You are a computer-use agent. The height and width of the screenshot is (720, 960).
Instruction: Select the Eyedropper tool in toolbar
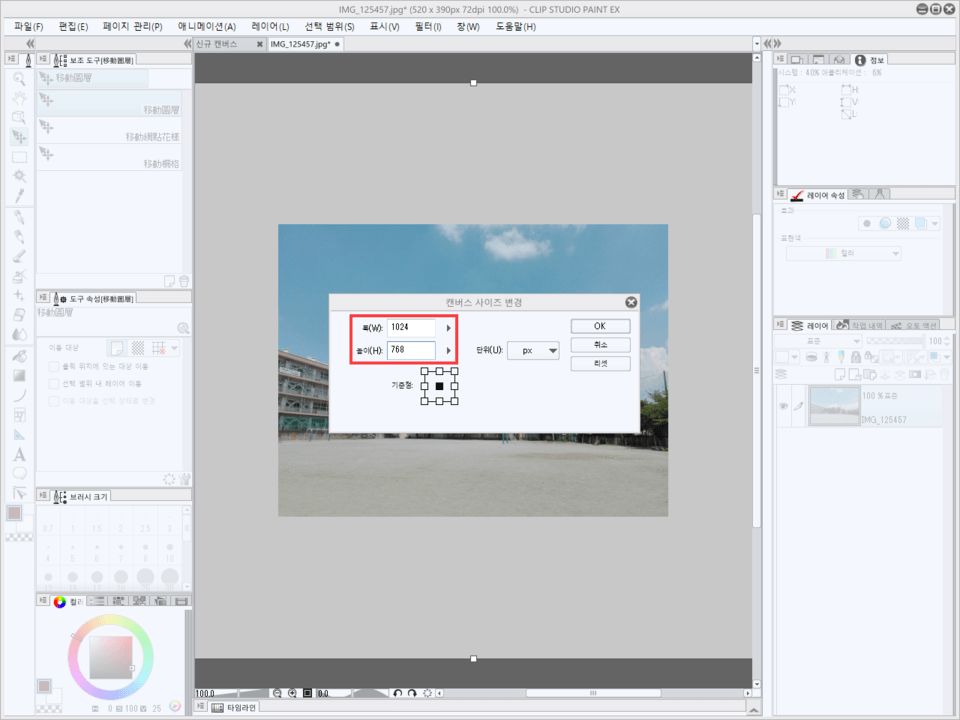pyautogui.click(x=19, y=194)
